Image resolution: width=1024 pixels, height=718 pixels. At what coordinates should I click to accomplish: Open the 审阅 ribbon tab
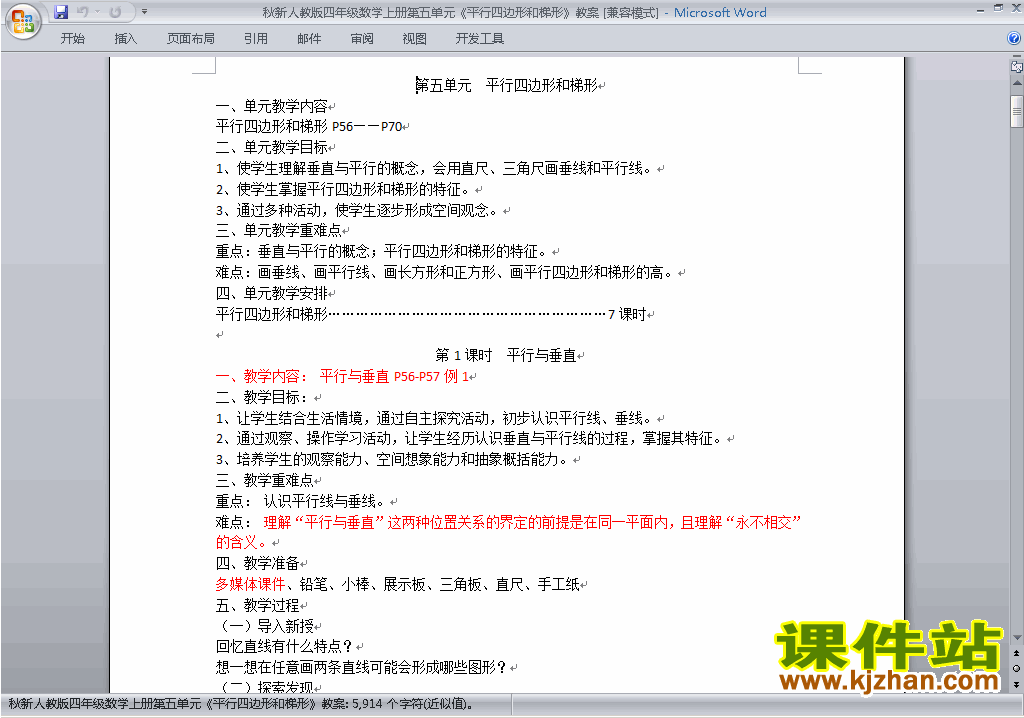(362, 39)
